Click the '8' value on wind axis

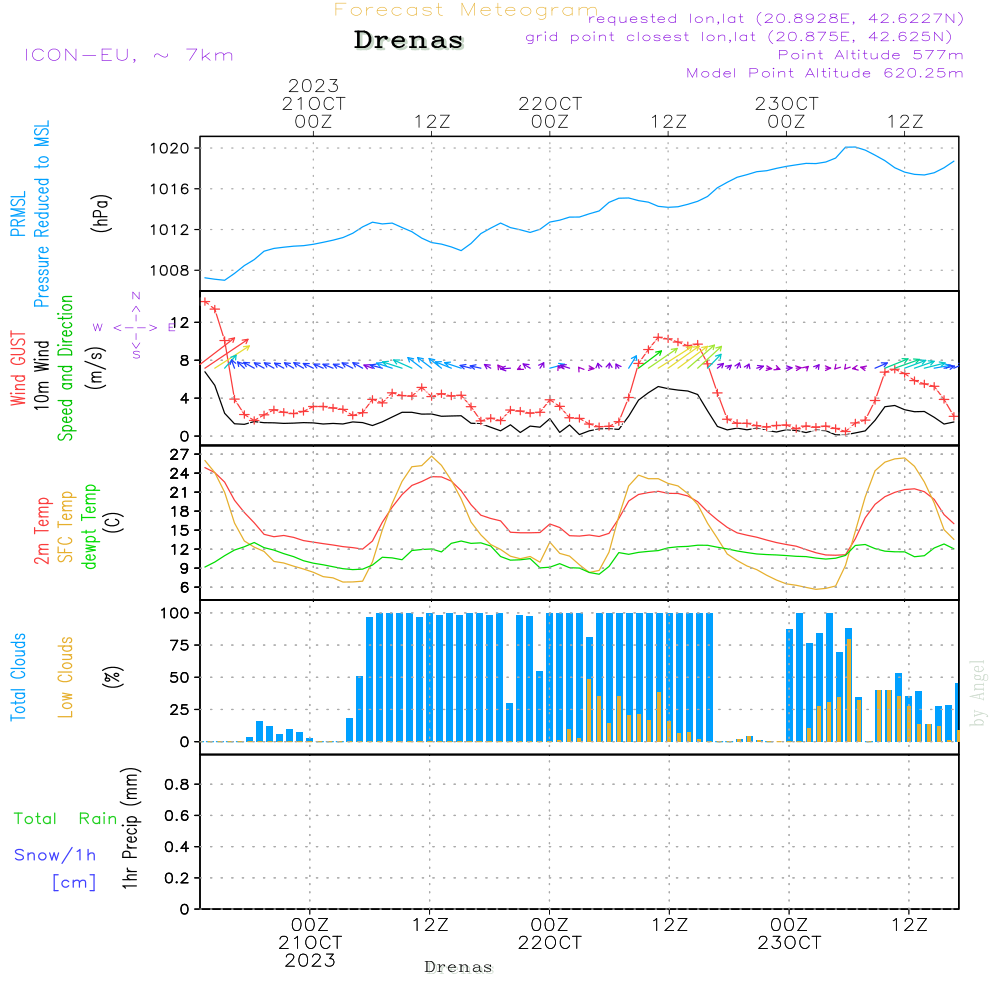184,360
